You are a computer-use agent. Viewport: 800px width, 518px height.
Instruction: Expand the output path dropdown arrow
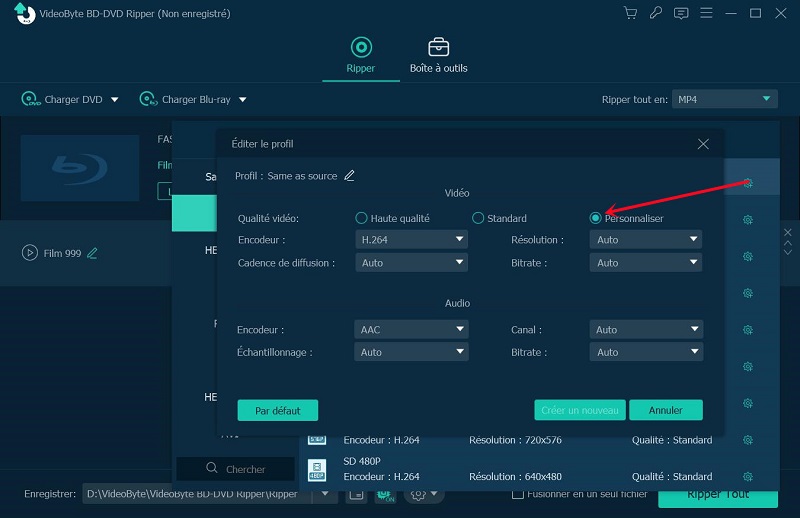325,494
